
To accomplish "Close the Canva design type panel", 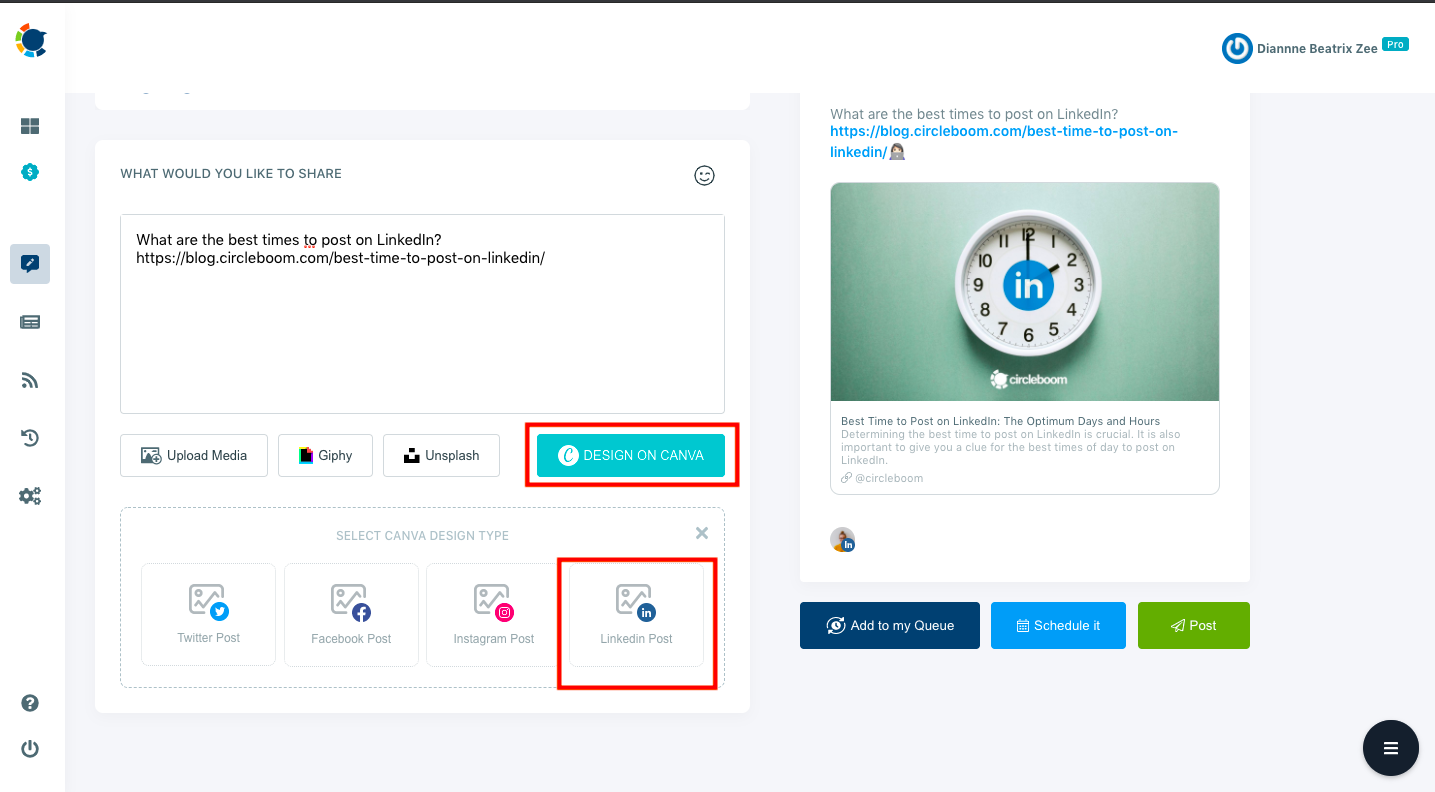I will (702, 534).
